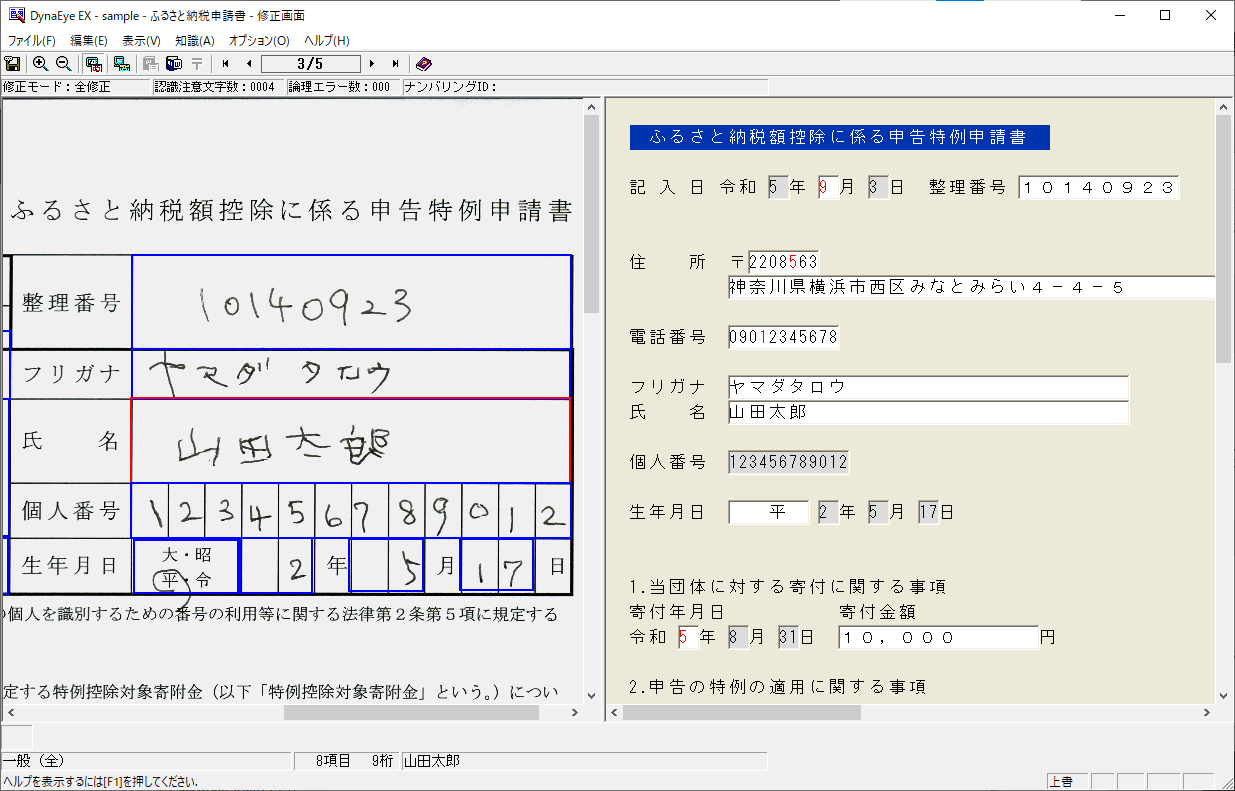
Task: Click the 生年月日 year field
Action: point(828,512)
